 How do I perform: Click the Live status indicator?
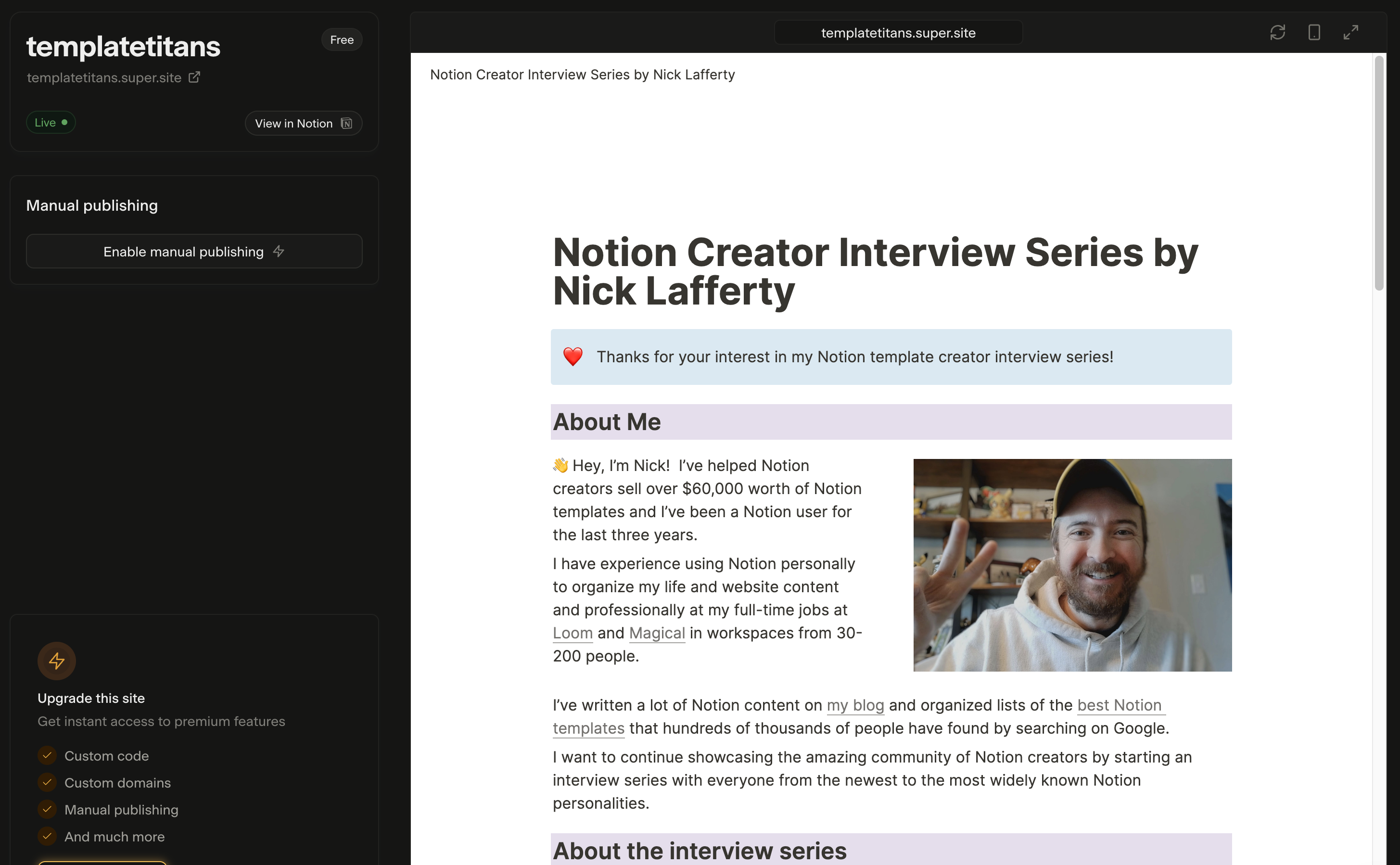point(51,122)
